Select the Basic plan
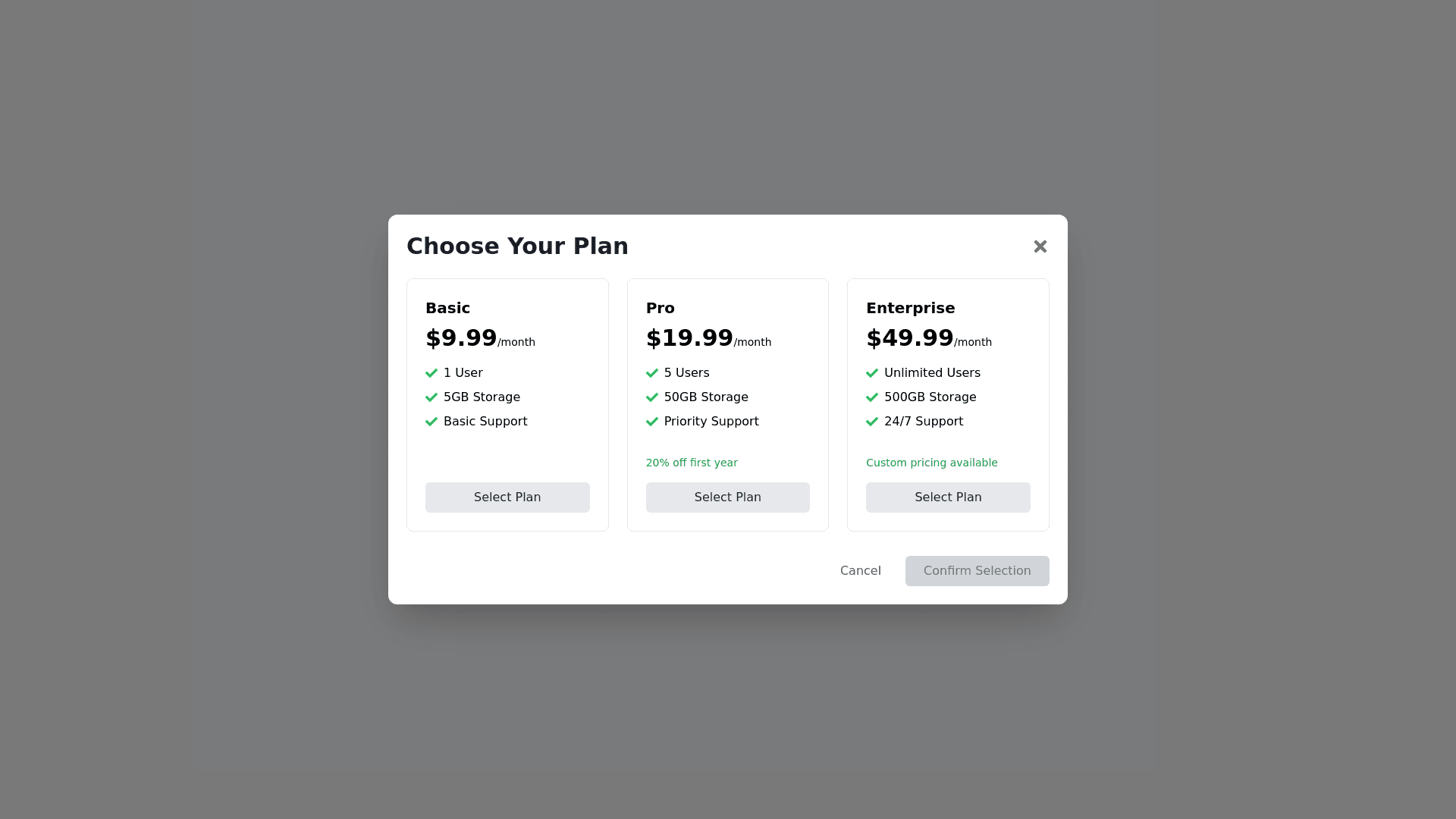 (507, 497)
